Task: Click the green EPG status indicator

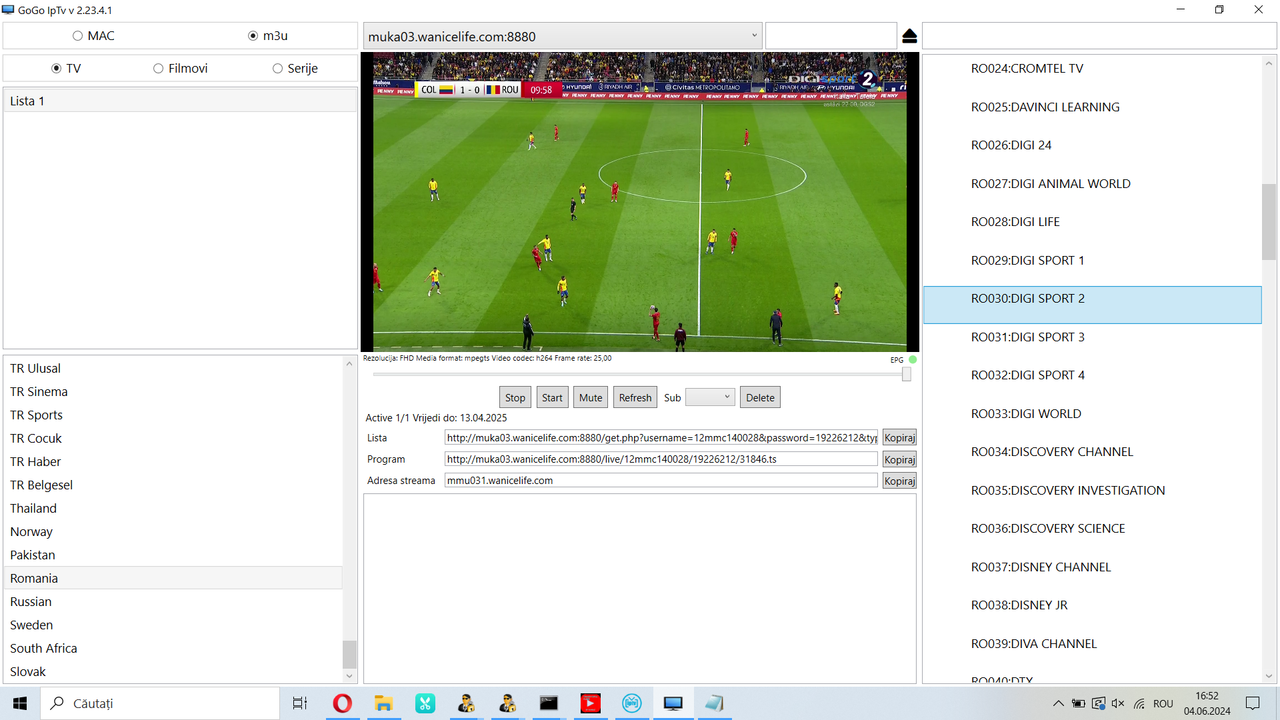Action: tap(913, 359)
